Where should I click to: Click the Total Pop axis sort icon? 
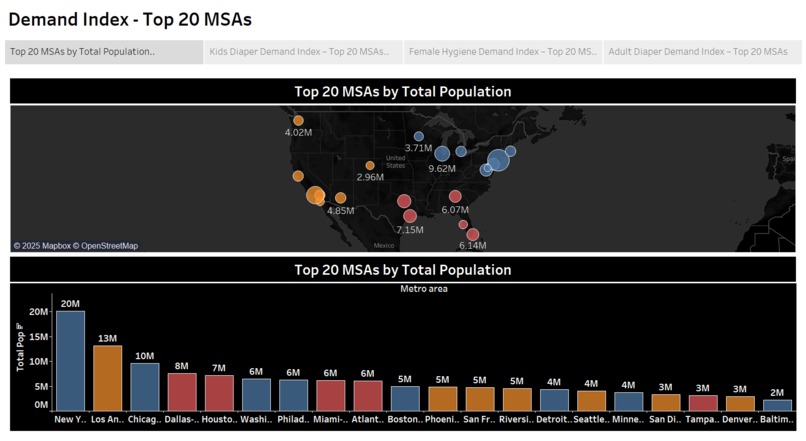click(20, 325)
